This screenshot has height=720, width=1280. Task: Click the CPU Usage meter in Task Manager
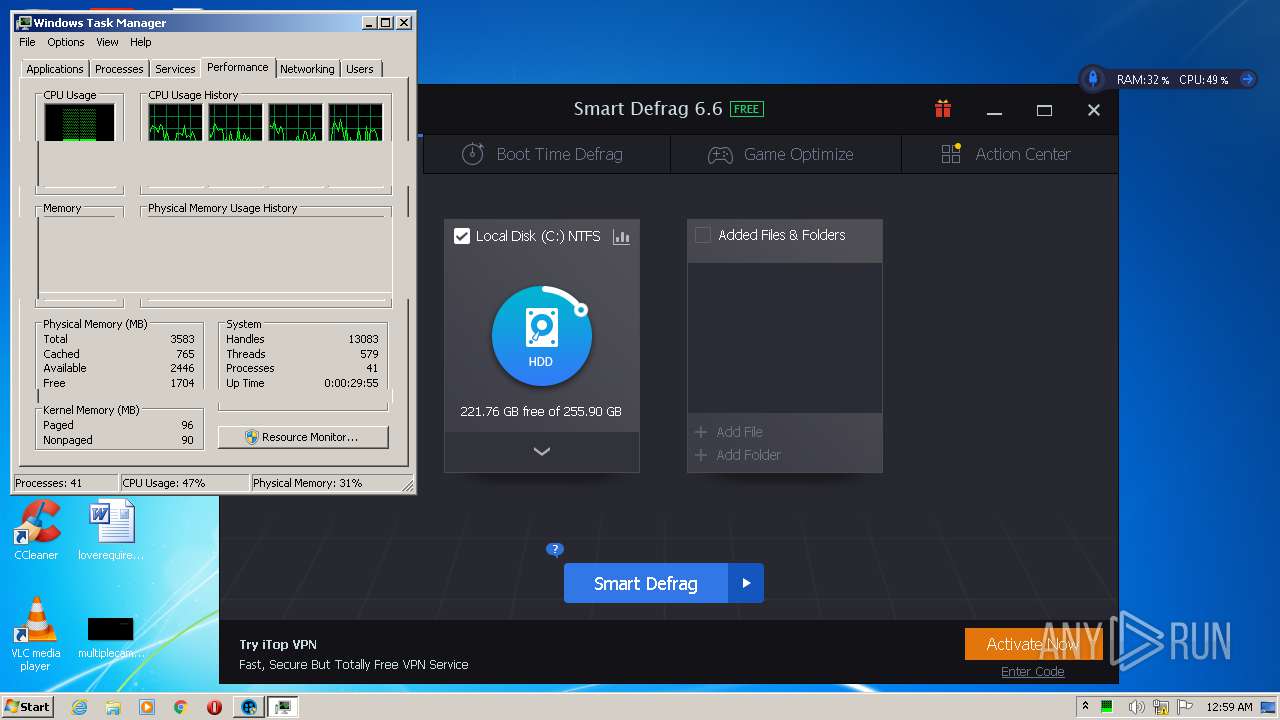(x=79, y=123)
